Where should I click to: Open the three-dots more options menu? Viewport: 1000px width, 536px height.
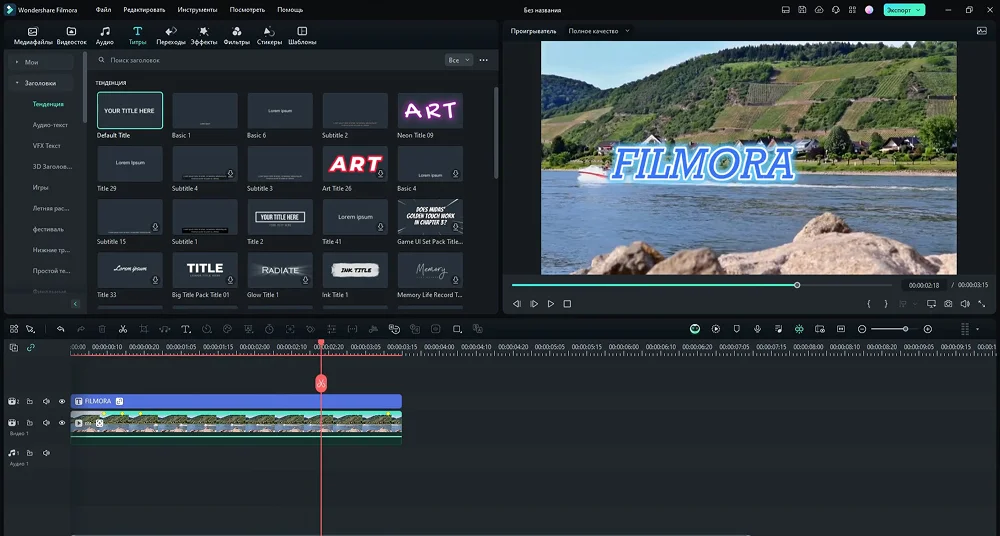point(483,60)
